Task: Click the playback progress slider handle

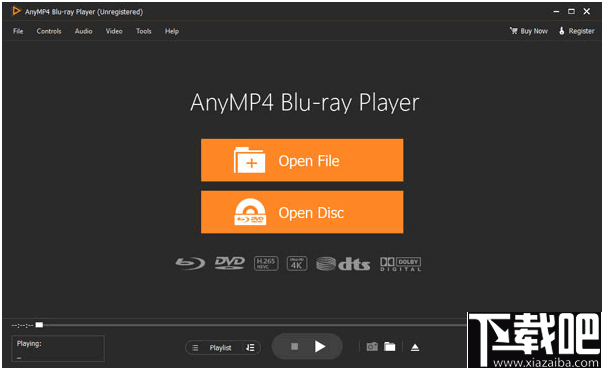Action: tap(39, 325)
